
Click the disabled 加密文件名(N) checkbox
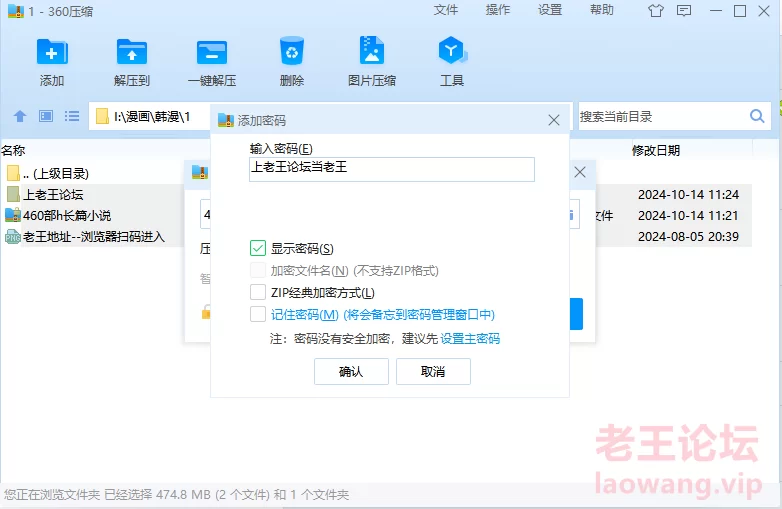pyautogui.click(x=258, y=270)
